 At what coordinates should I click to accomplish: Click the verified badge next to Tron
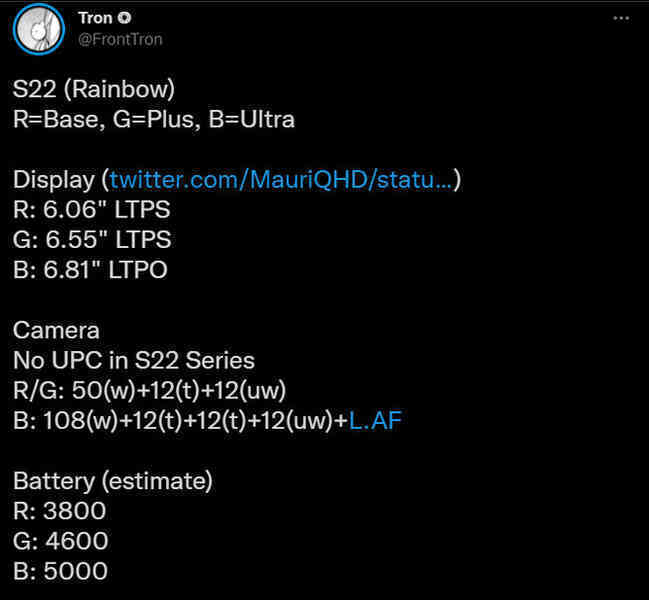(124, 18)
